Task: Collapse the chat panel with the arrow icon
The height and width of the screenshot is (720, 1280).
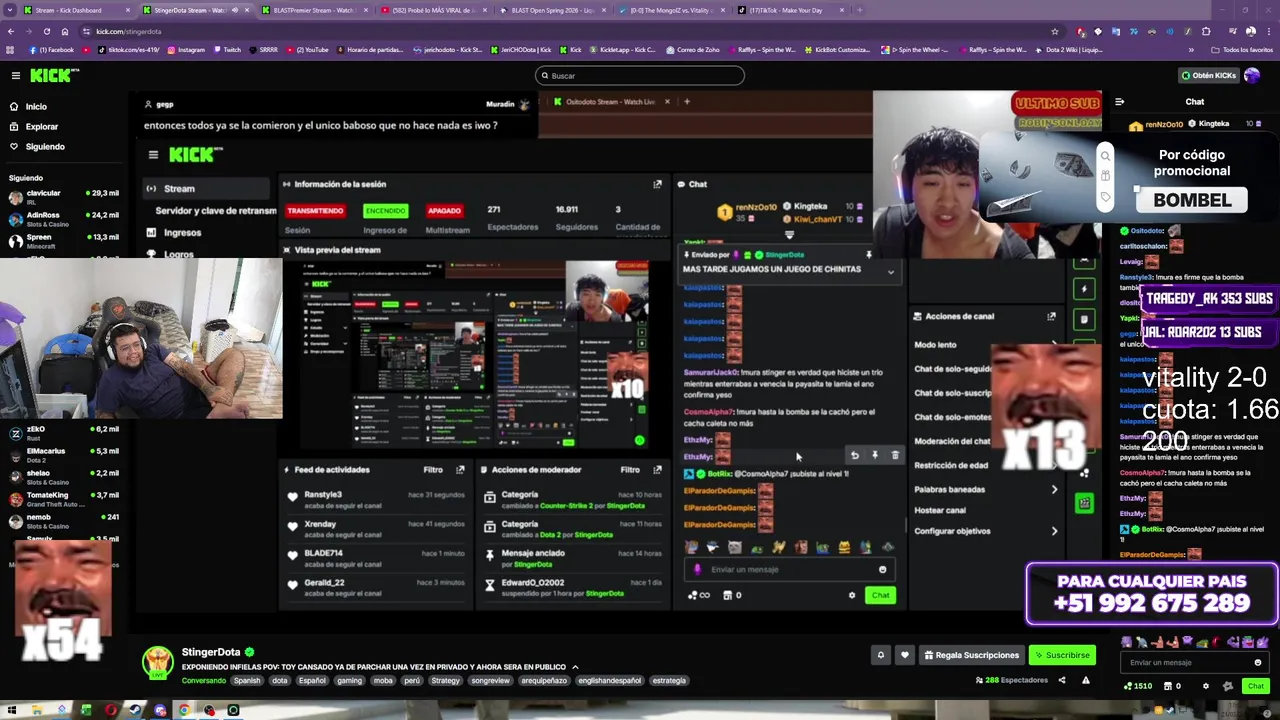Action: [x=1119, y=101]
